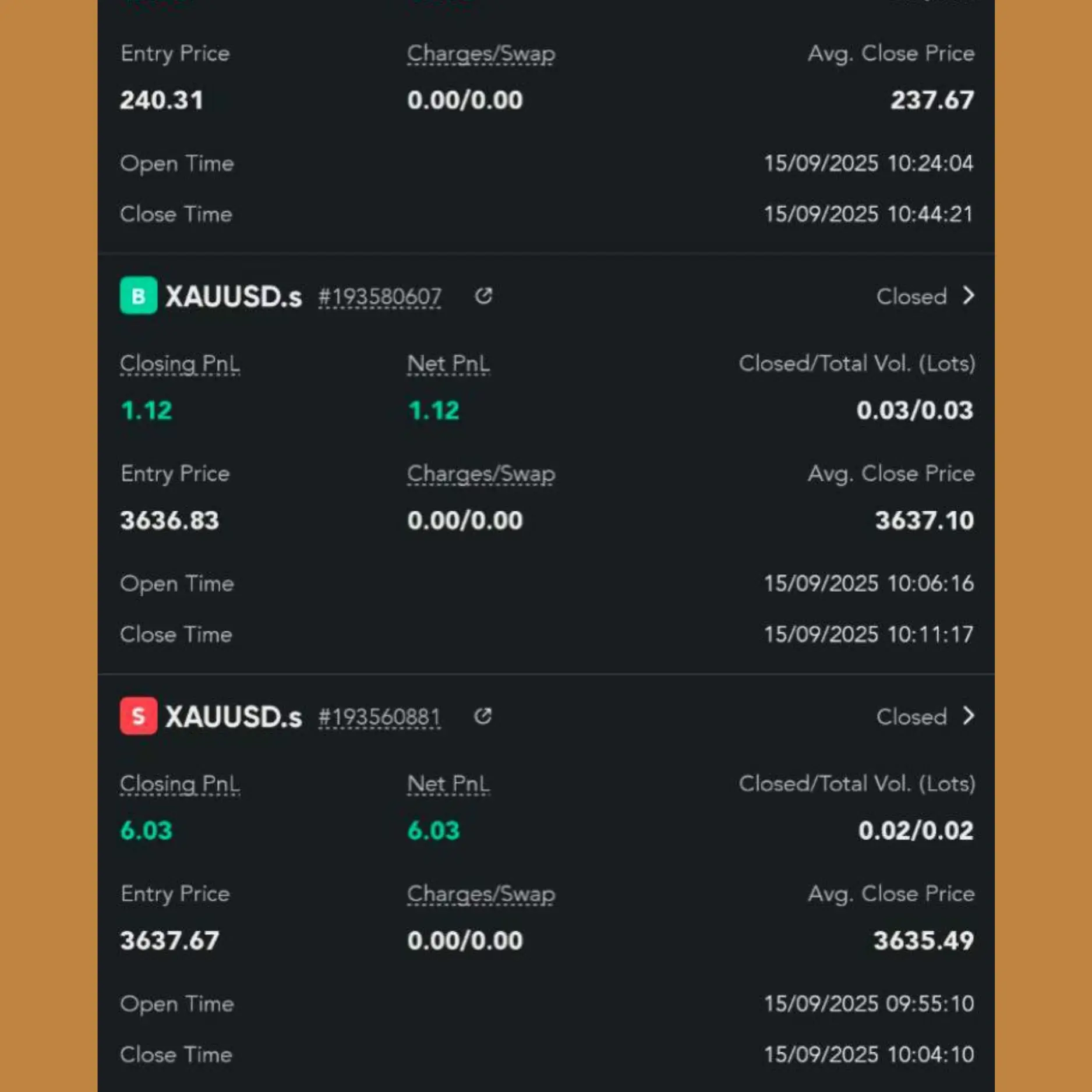The width and height of the screenshot is (1092, 1092).
Task: Tap Closing PnL label above 6.03
Action: (179, 784)
